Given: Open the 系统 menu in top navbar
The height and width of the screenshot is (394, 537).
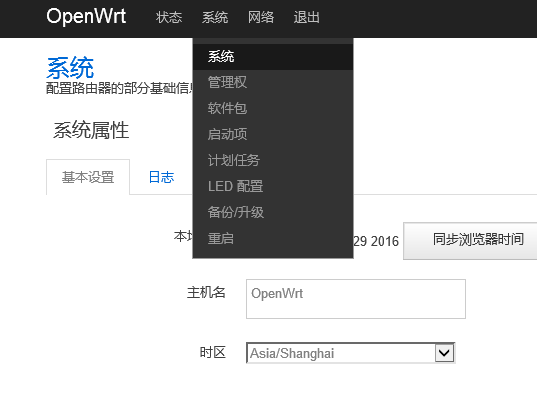Looking at the screenshot, I should 215,17.
